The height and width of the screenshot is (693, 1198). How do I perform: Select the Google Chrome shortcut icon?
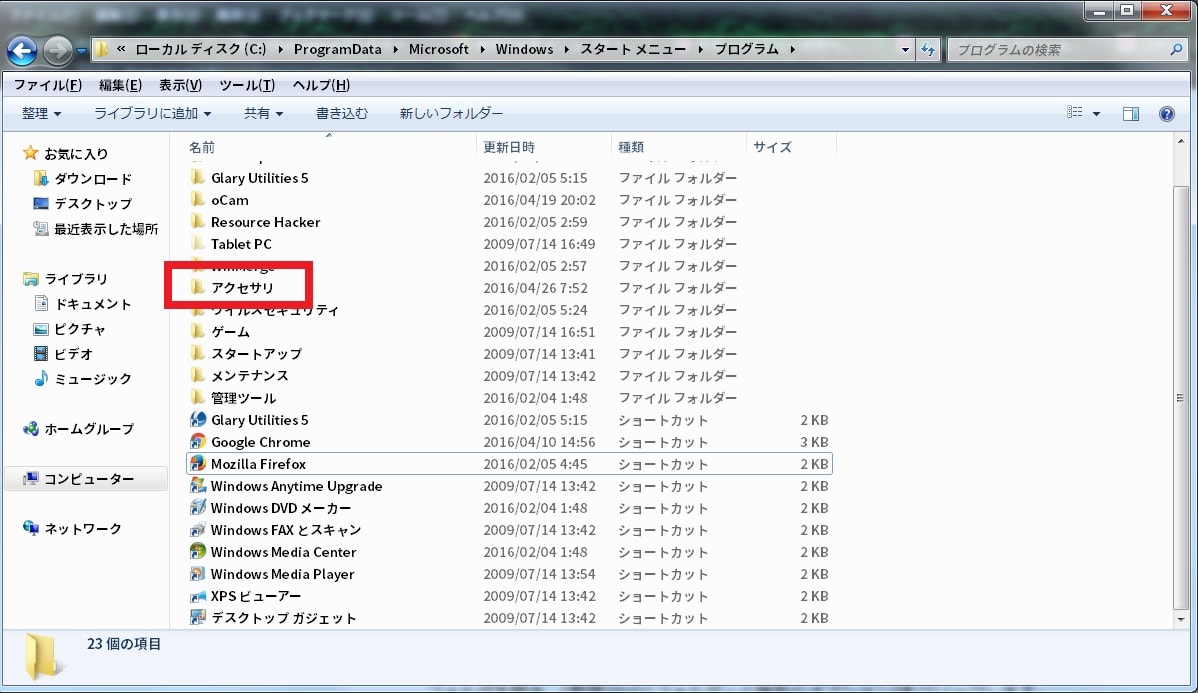click(x=198, y=442)
